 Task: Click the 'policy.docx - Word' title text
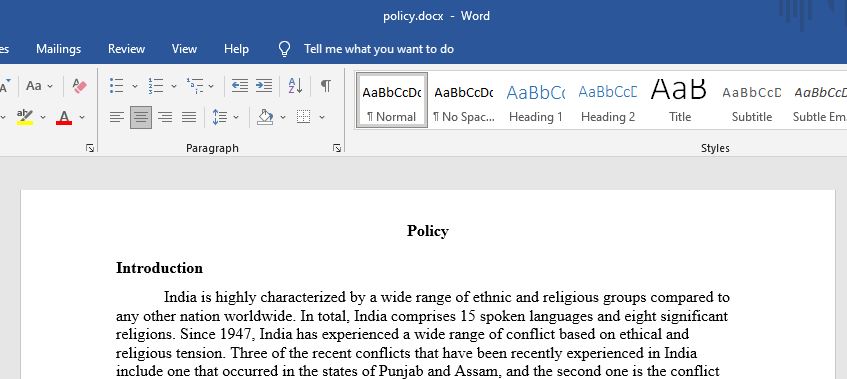pyautogui.click(x=436, y=16)
